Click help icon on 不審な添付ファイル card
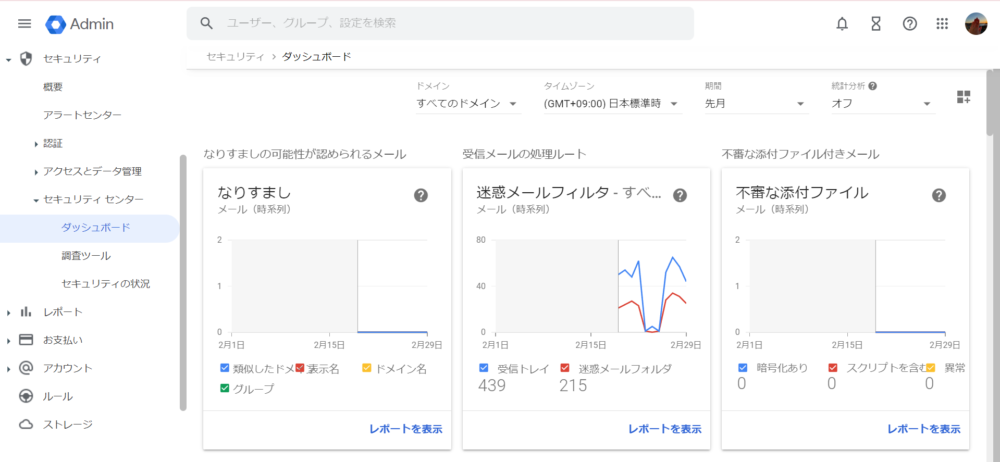 click(x=939, y=195)
